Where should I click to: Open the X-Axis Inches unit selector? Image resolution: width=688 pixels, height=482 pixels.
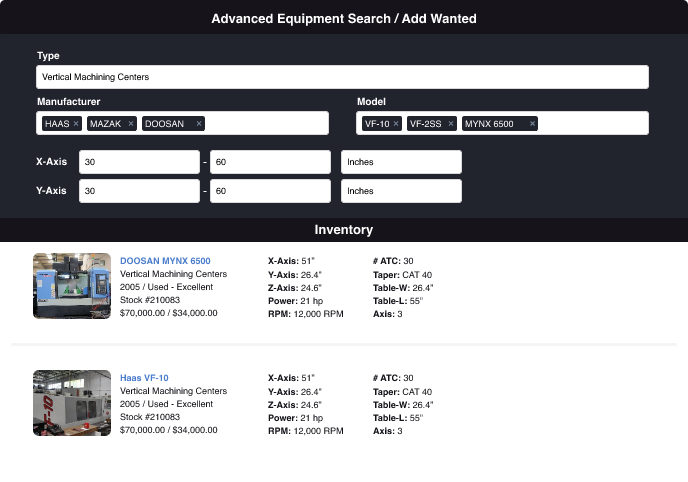coord(401,162)
